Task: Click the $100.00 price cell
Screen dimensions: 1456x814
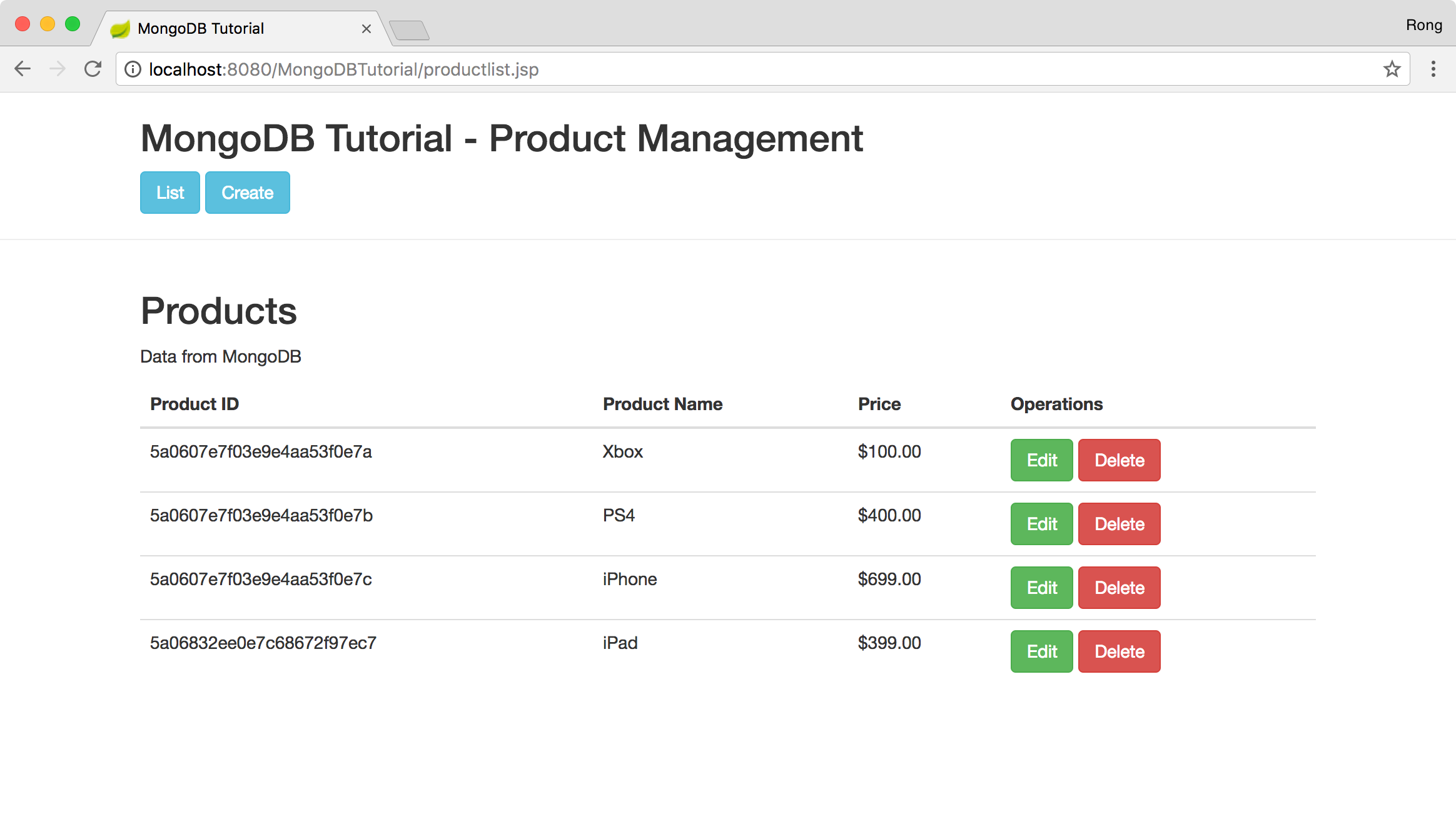Action: click(x=889, y=451)
